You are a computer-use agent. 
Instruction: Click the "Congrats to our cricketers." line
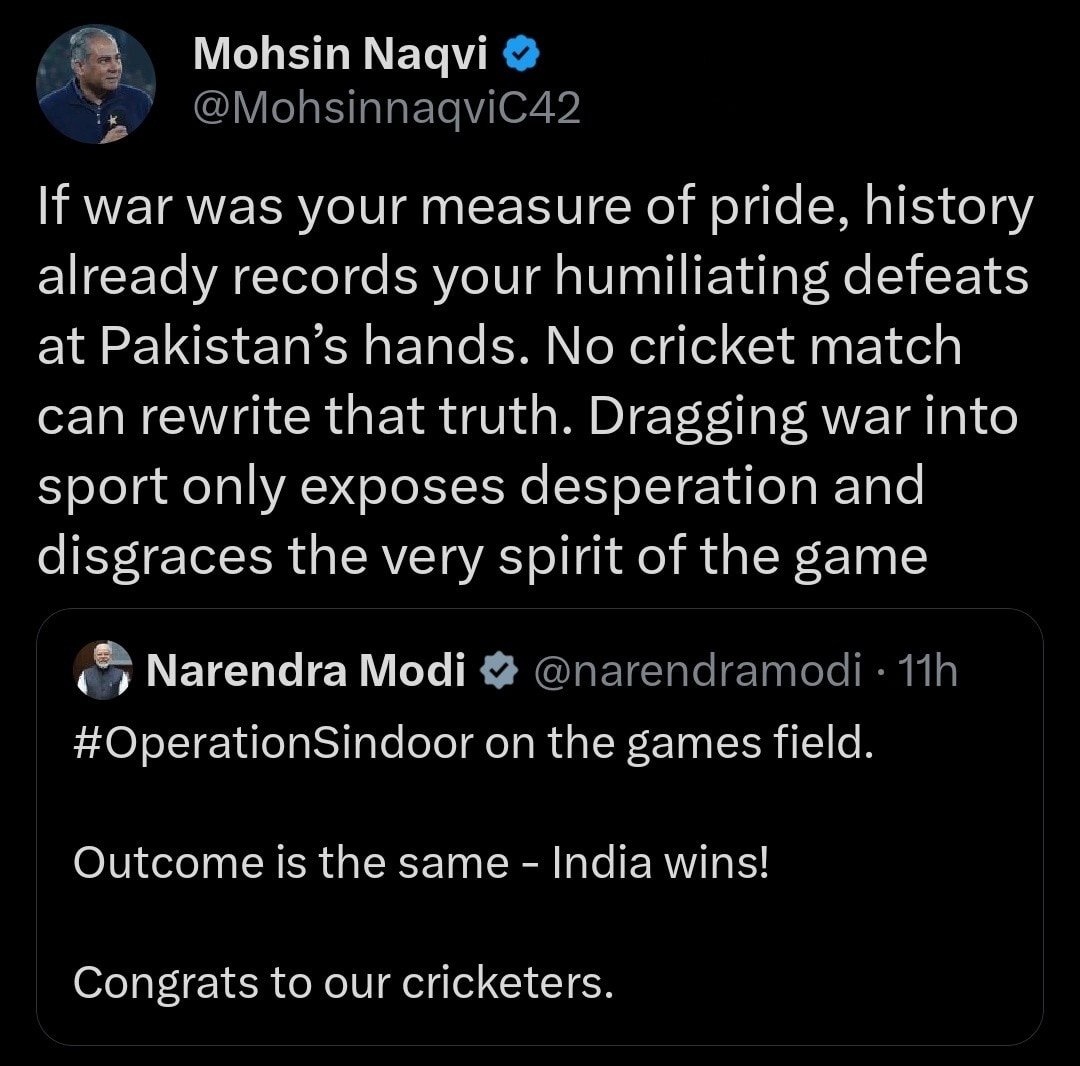(x=342, y=982)
